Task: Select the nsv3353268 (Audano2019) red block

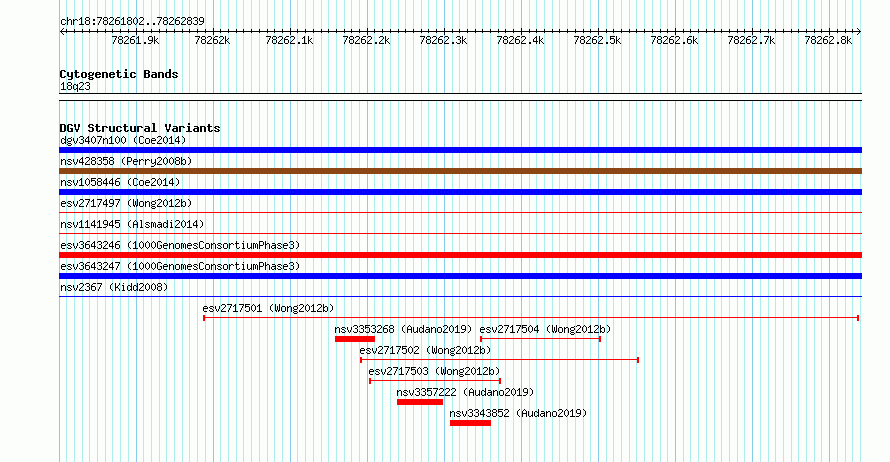Action: [355, 339]
